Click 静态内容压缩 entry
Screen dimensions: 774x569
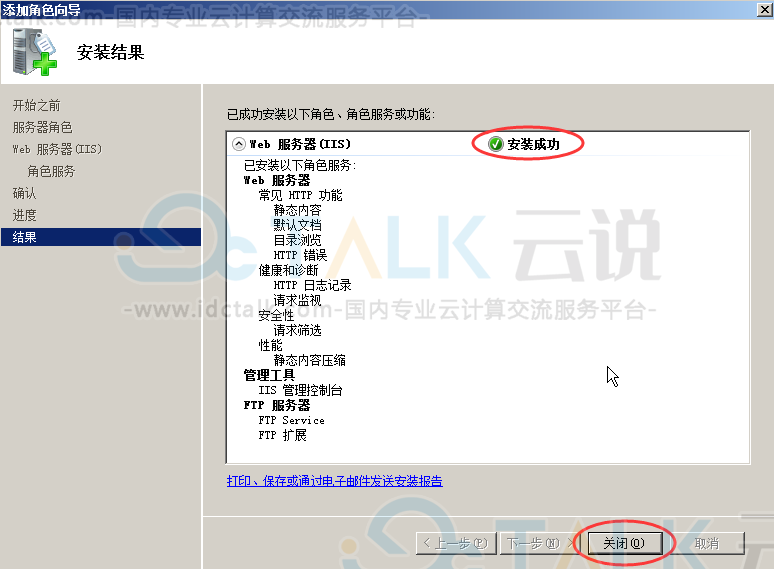point(310,360)
